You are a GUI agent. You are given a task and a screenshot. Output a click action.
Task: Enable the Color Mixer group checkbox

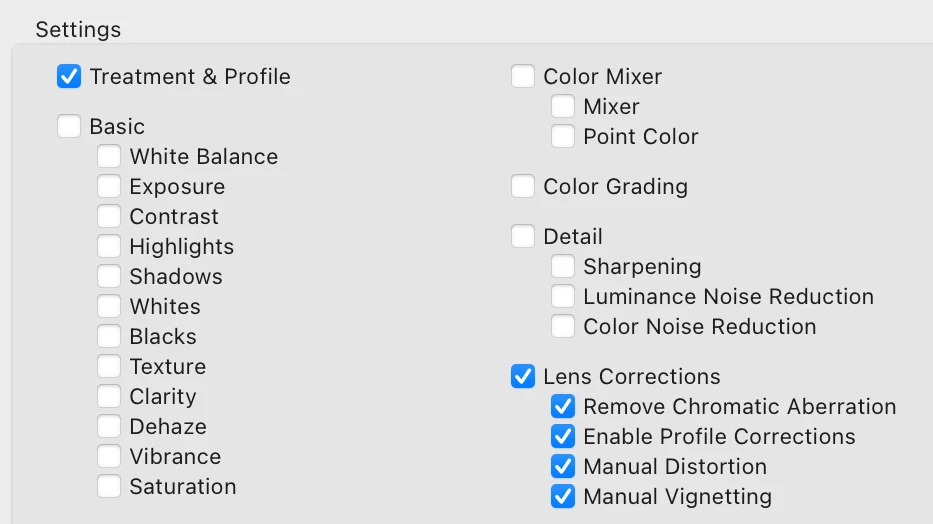(523, 77)
